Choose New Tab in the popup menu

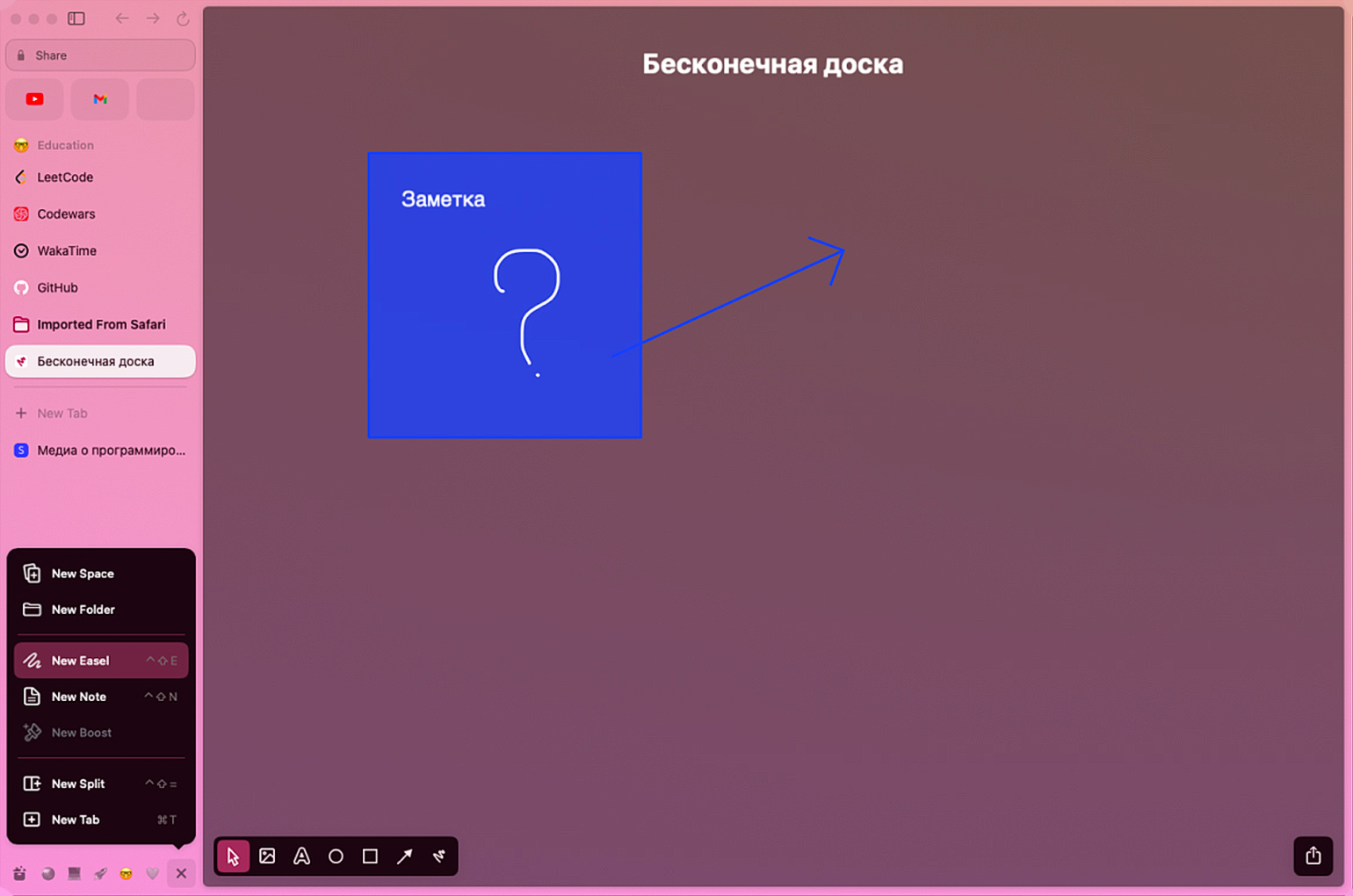tap(101, 820)
